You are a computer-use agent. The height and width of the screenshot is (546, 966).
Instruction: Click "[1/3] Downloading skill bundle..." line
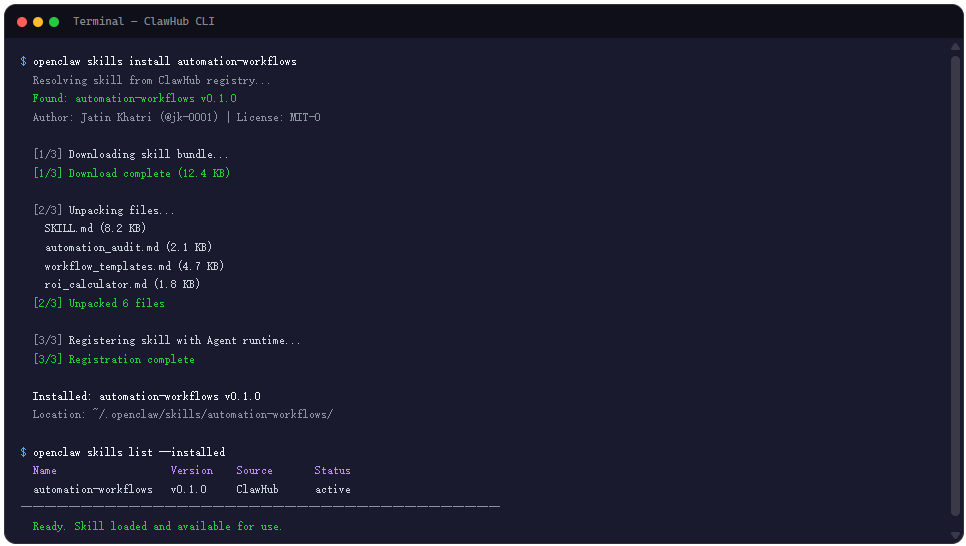tap(131, 155)
